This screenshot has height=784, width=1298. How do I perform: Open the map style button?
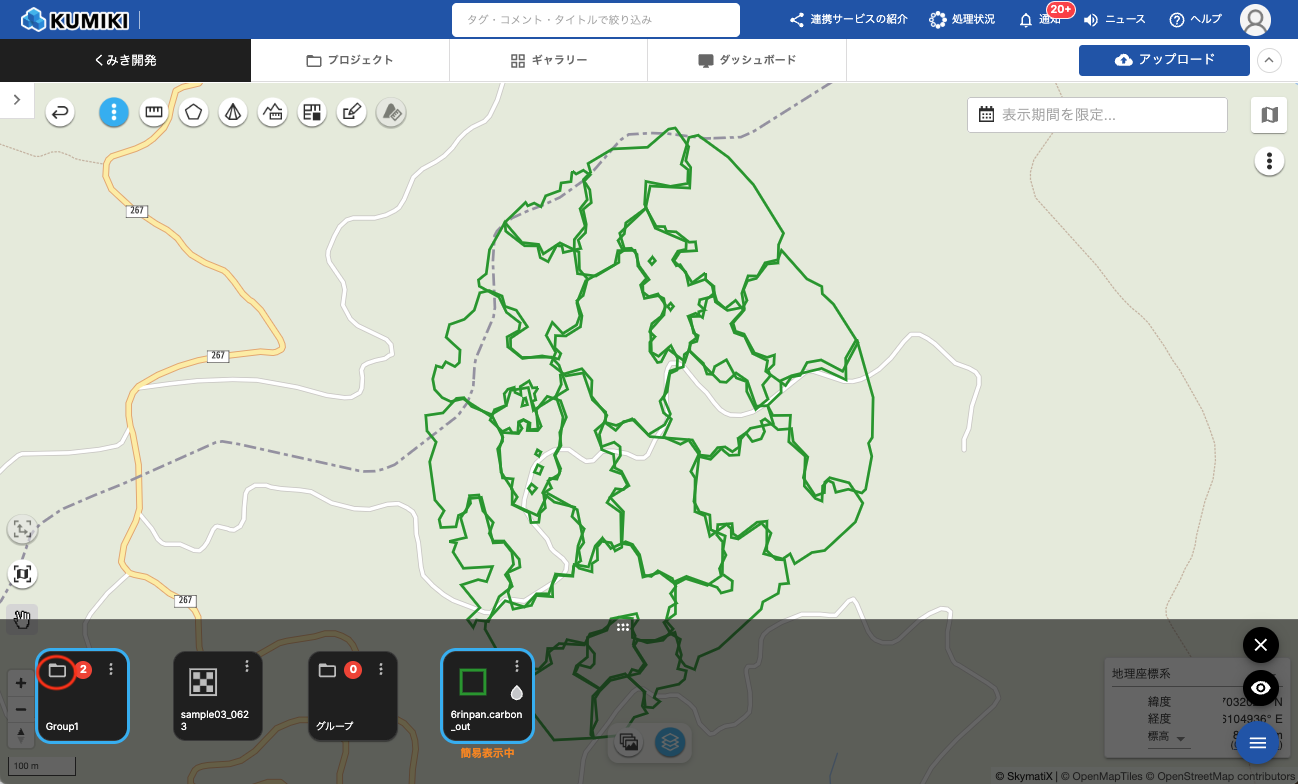(1269, 115)
